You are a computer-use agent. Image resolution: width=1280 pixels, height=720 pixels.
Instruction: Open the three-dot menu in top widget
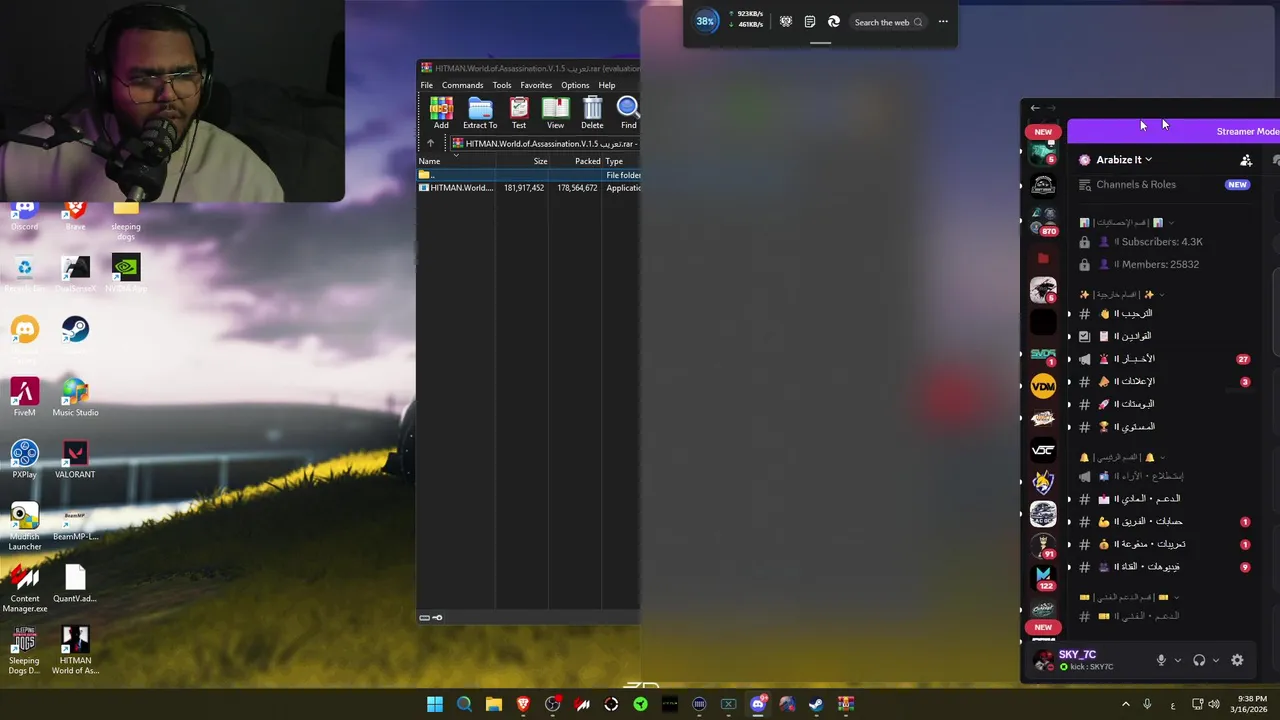(x=943, y=22)
